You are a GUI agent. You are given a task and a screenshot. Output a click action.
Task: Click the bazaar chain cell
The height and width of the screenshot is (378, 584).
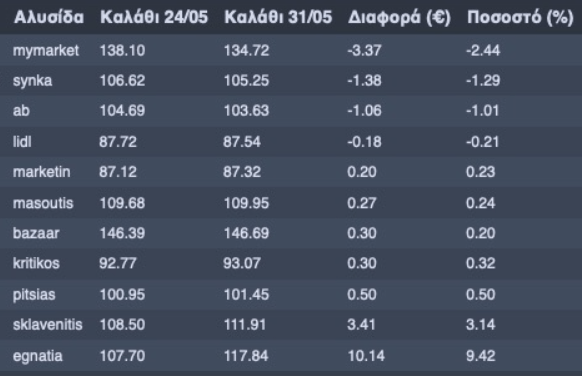point(36,234)
